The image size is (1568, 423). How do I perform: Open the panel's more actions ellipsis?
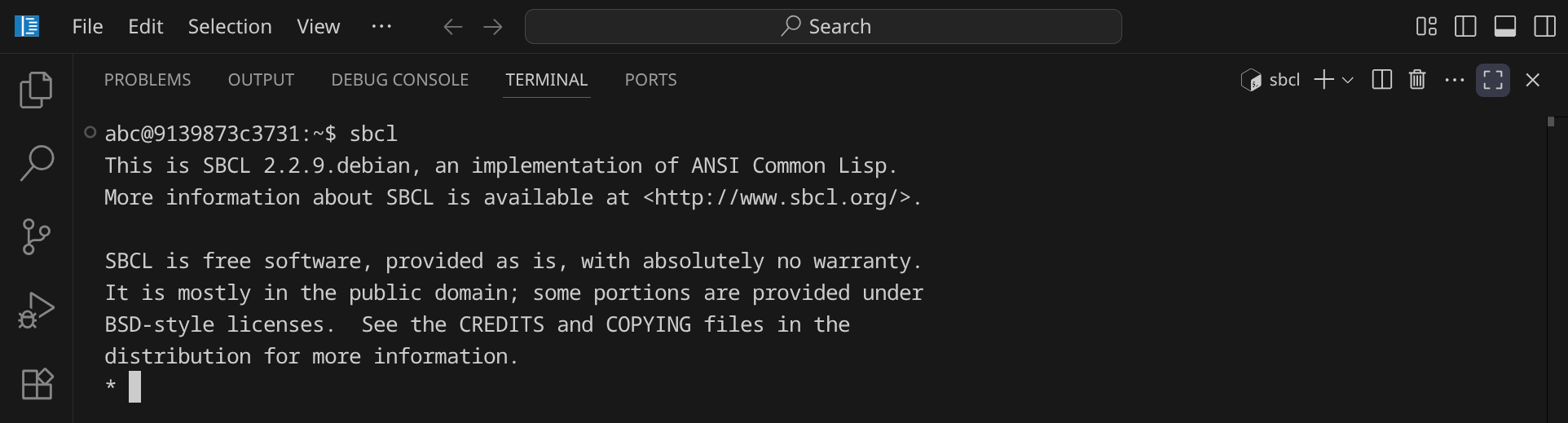click(x=1454, y=80)
